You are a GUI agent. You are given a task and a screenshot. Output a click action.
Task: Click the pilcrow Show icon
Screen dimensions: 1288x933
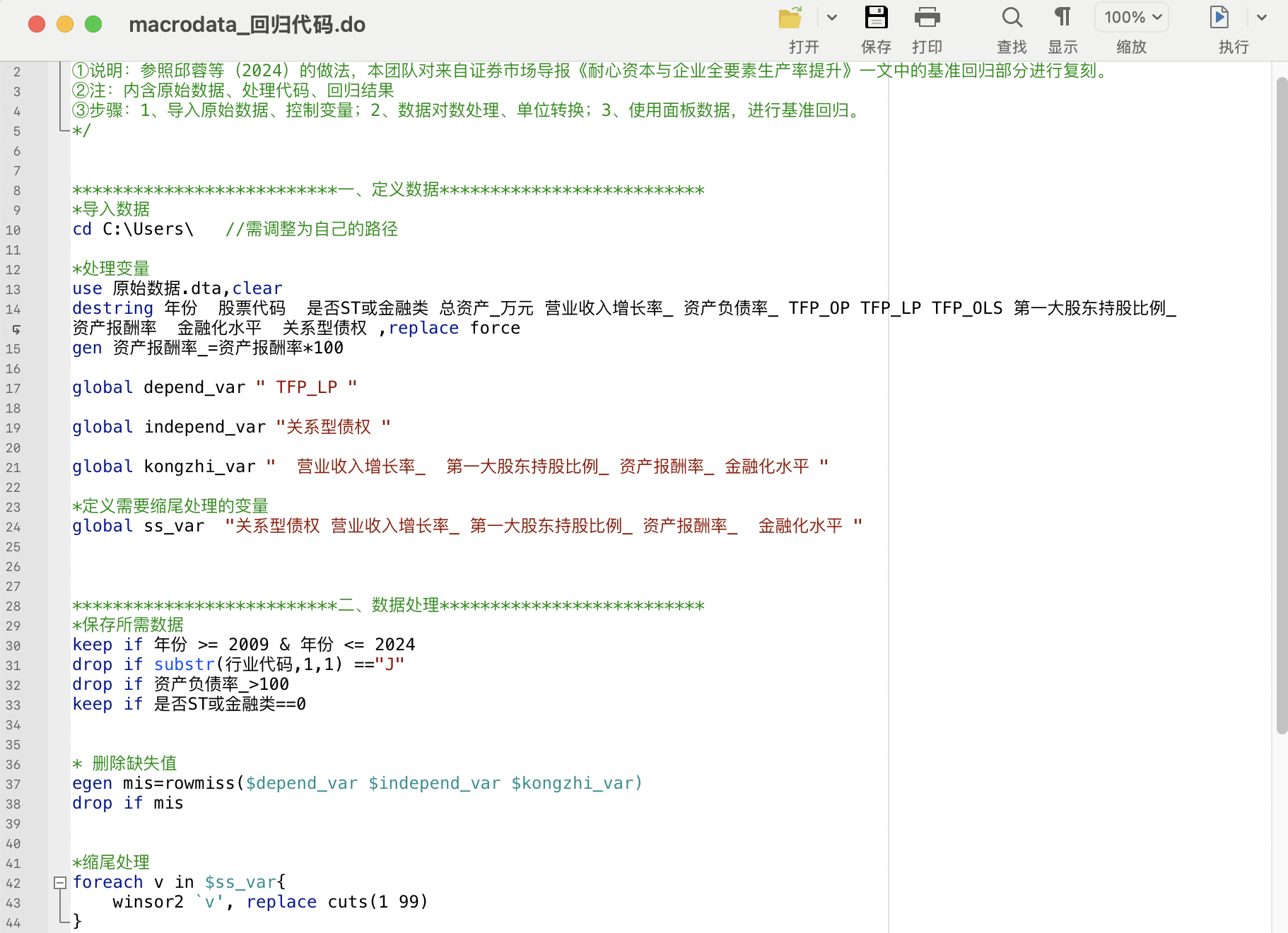pyautogui.click(x=1062, y=18)
